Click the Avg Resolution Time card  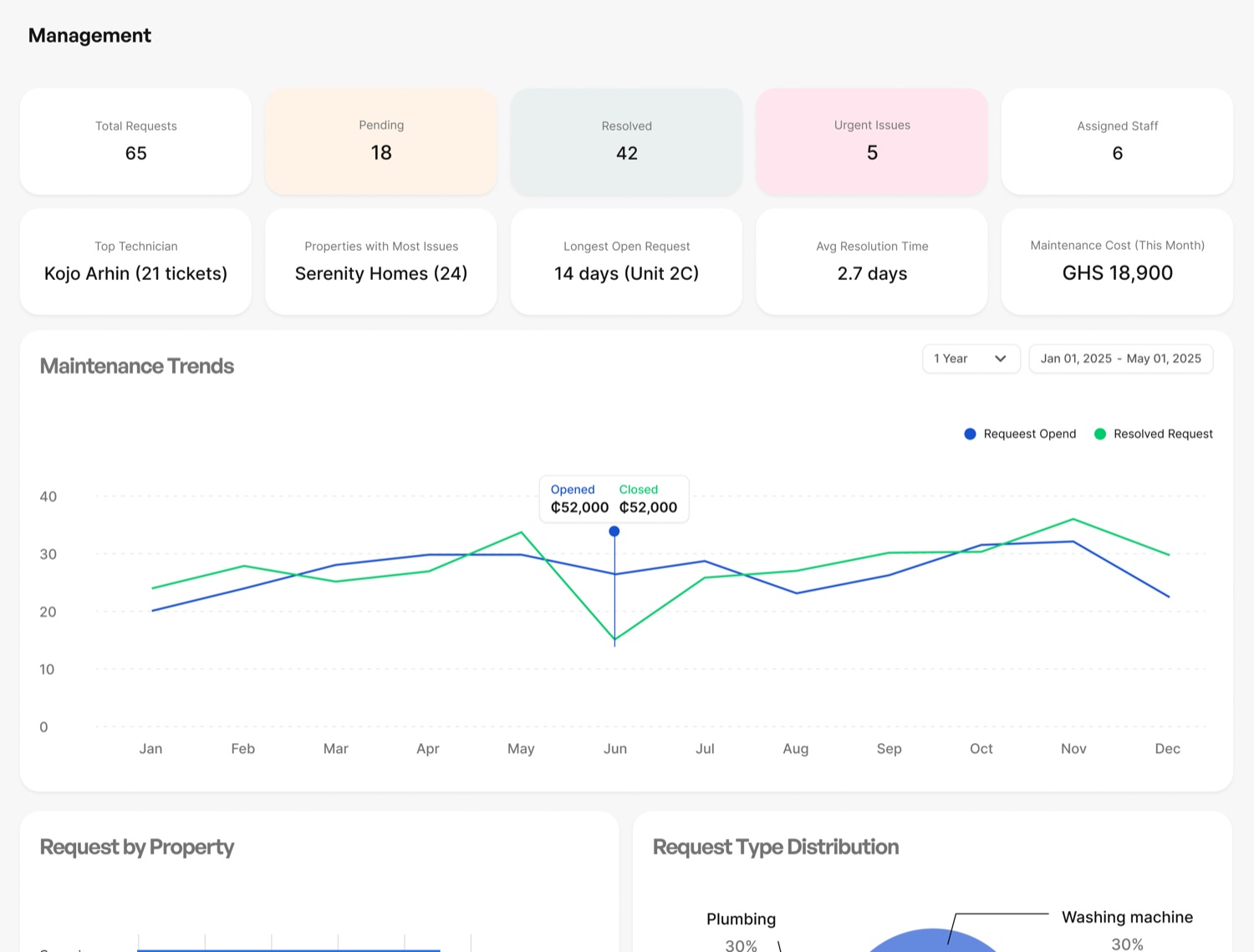(872, 262)
